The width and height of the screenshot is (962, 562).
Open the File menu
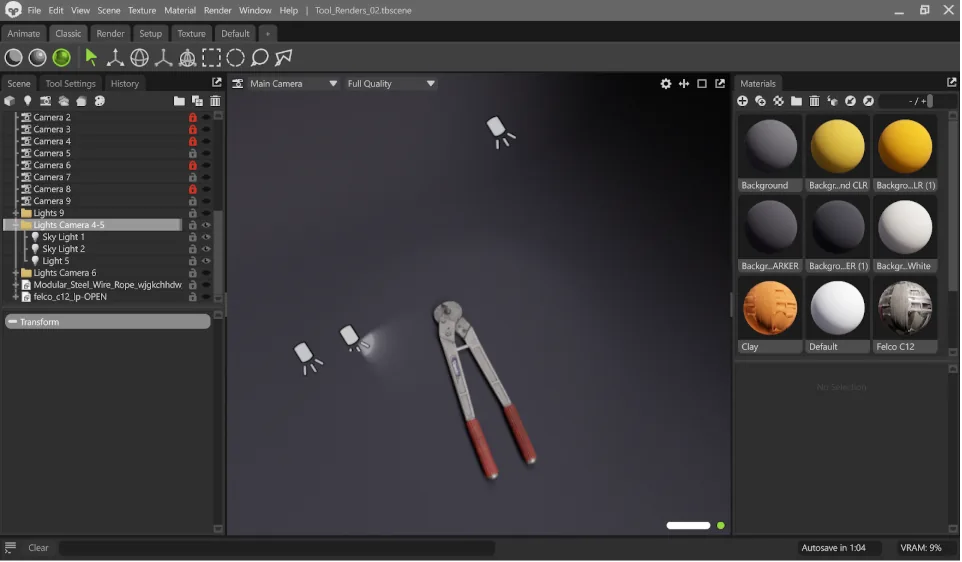[34, 10]
